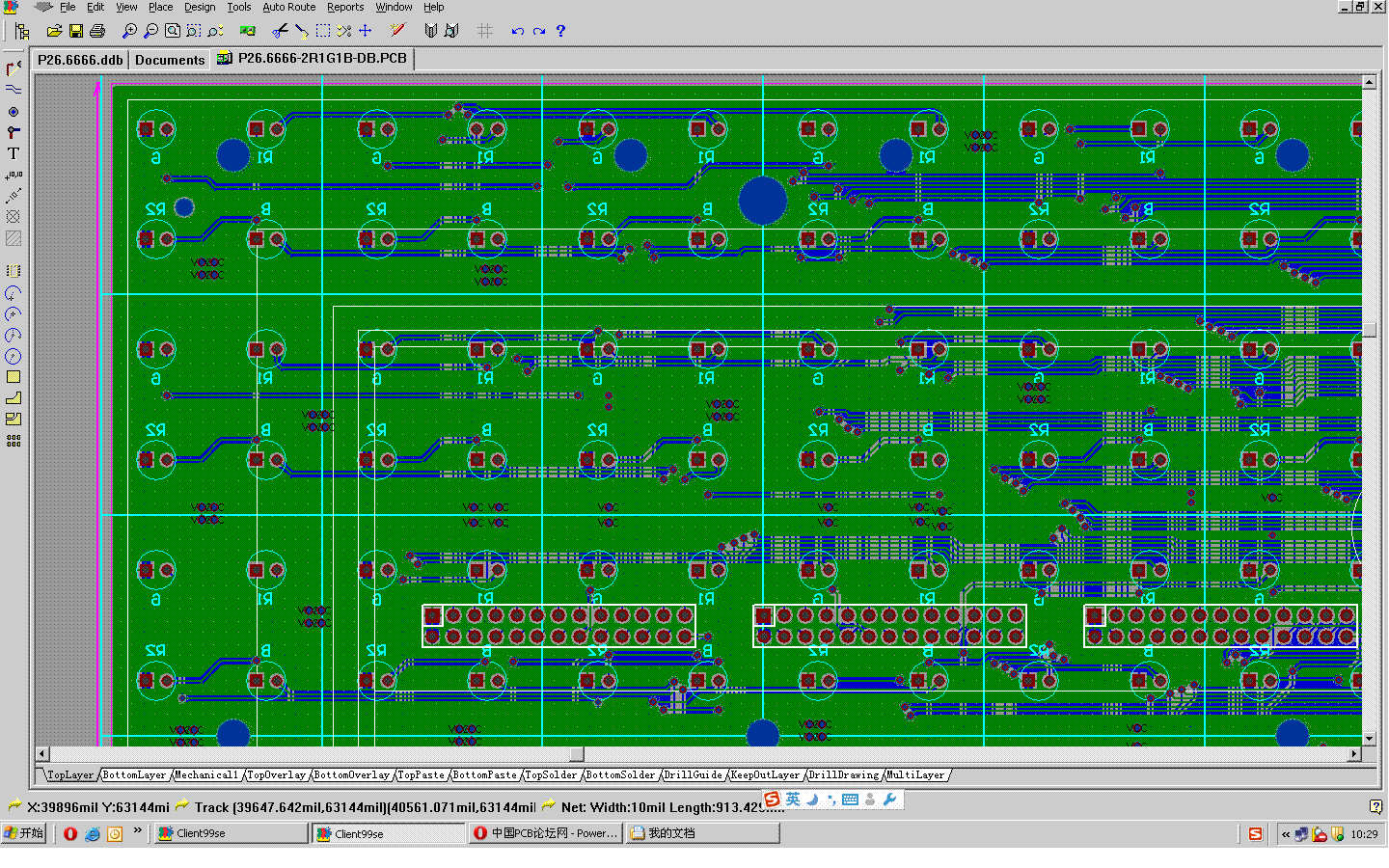Open the Reports menu
The width and height of the screenshot is (1389, 868).
[x=345, y=7]
